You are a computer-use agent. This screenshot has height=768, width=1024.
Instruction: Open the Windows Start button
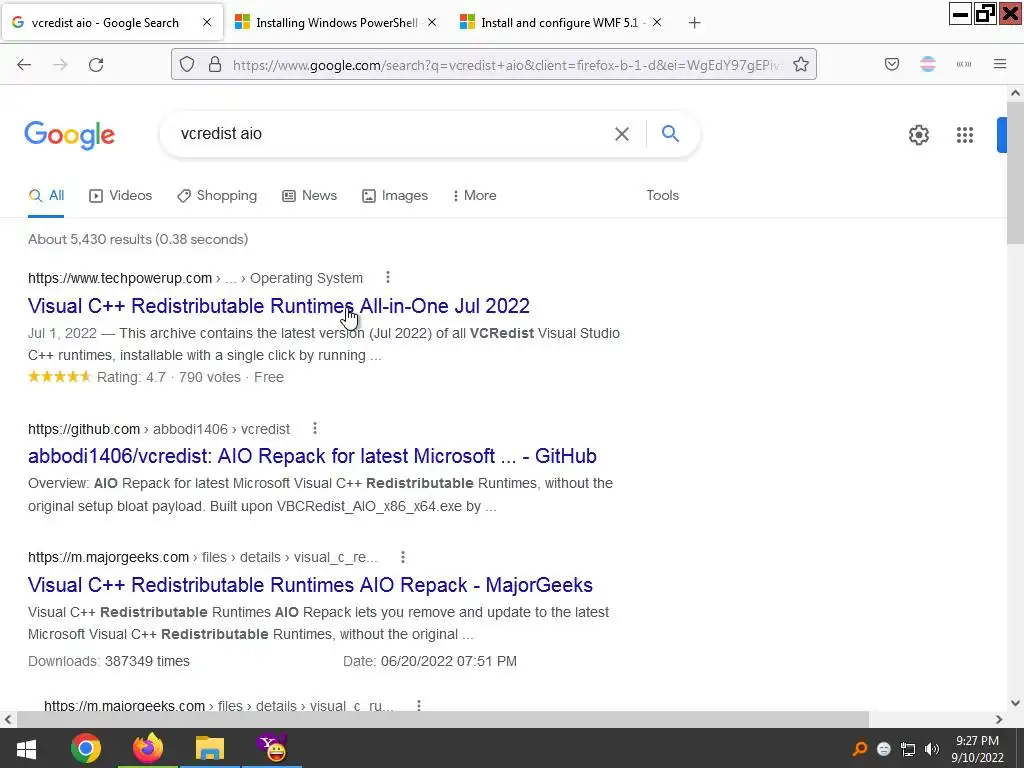26,748
